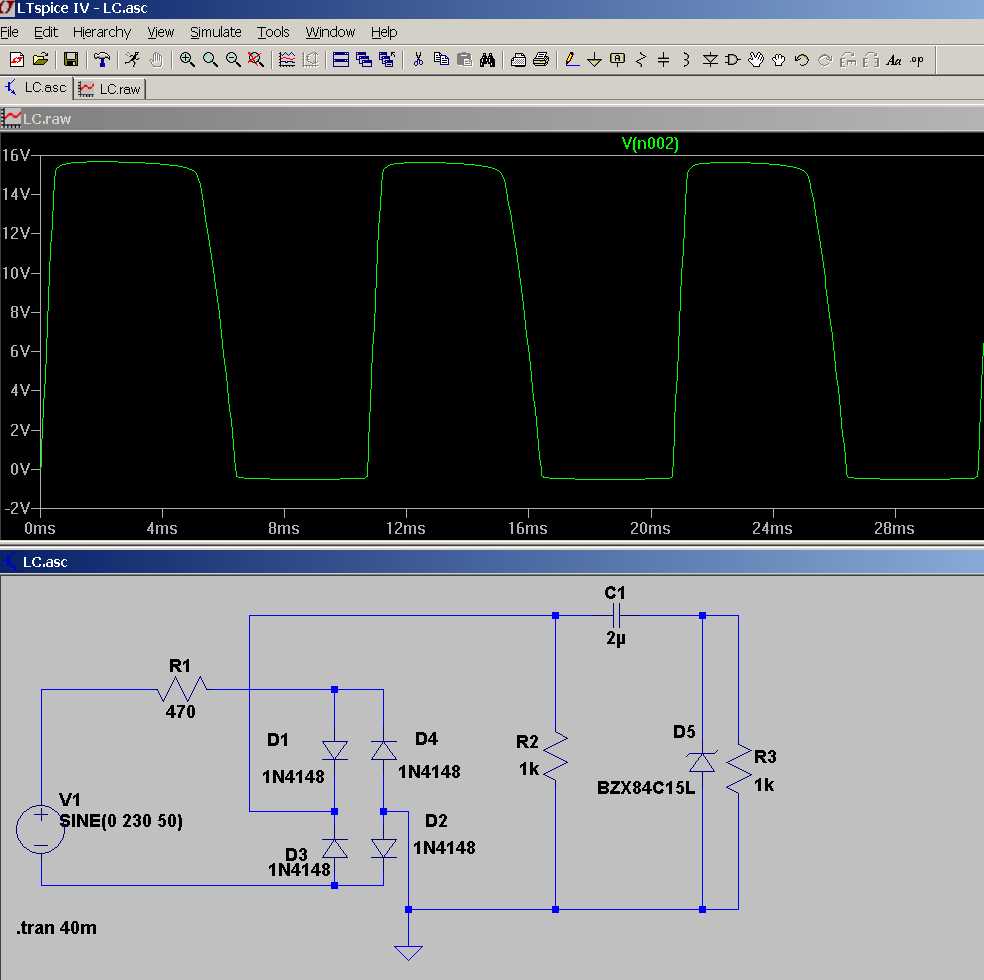This screenshot has width=984, height=980.
Task: Select the Capacitor component tool
Action: [x=663, y=60]
